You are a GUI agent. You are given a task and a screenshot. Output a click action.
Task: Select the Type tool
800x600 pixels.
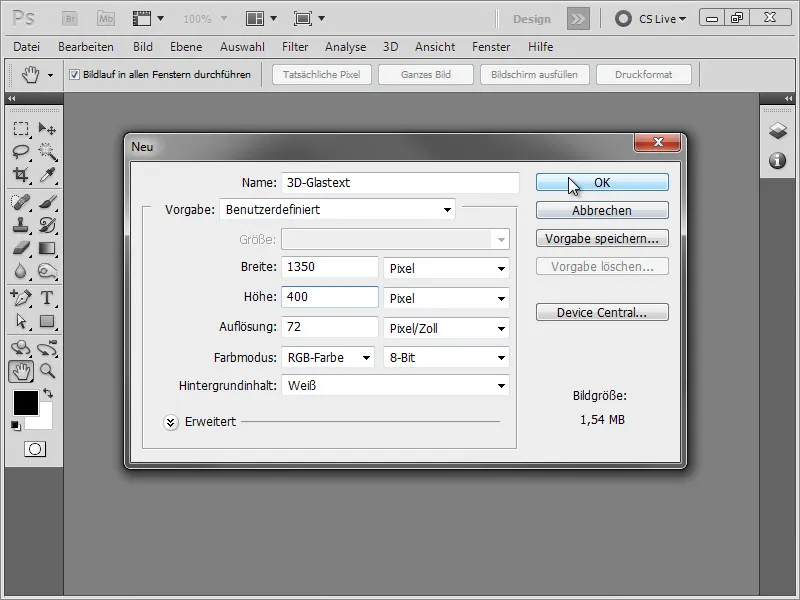[x=47, y=297]
